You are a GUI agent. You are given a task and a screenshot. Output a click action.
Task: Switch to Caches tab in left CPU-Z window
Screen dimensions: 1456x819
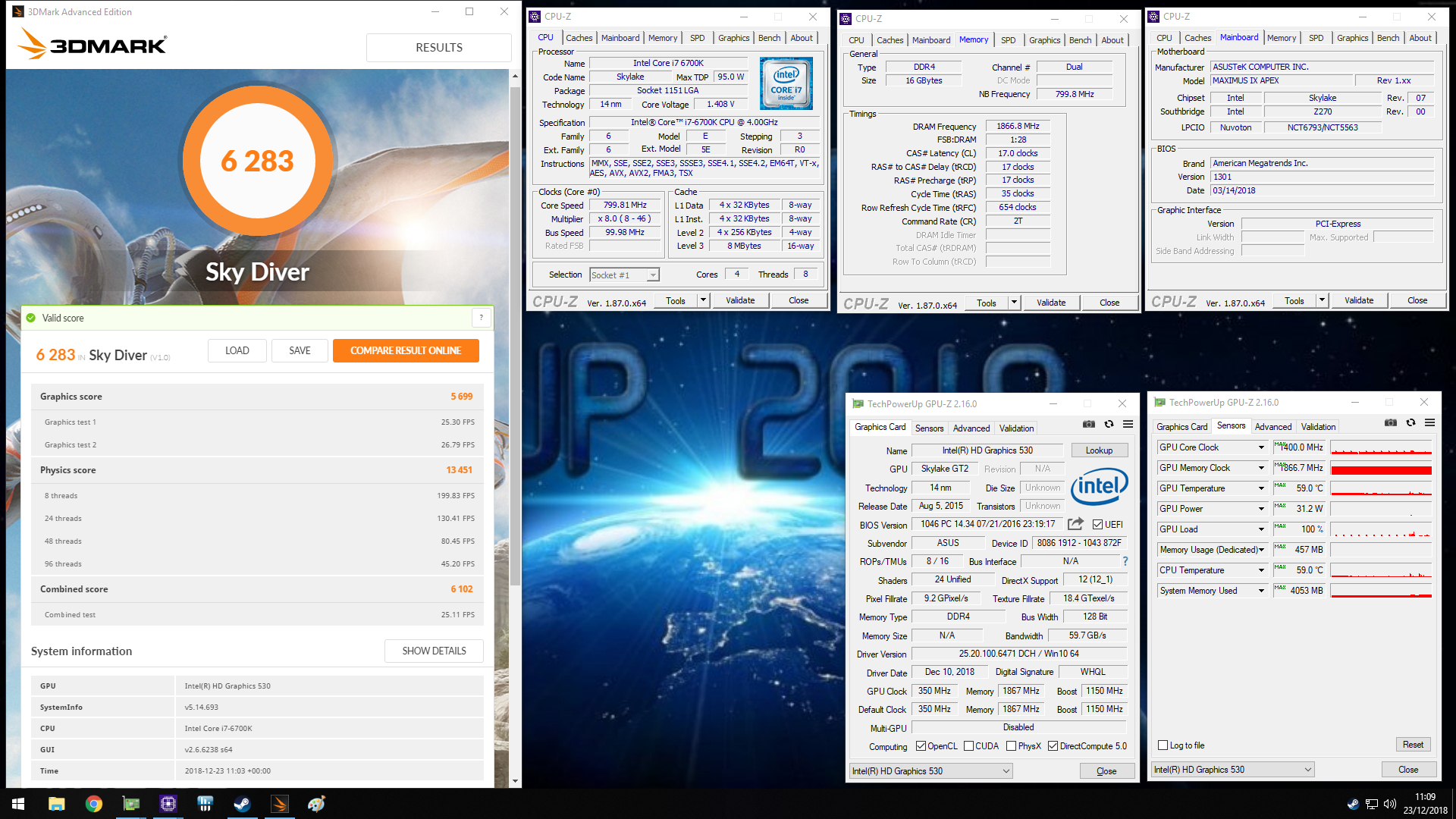point(579,38)
